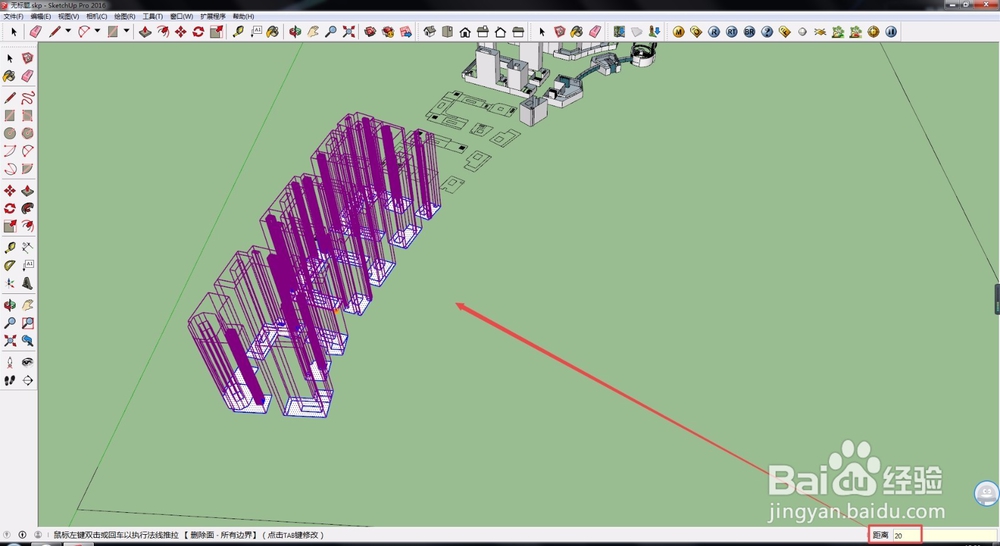
Task: Choose the Pencil line tool in top toolbar
Action: 55,31
